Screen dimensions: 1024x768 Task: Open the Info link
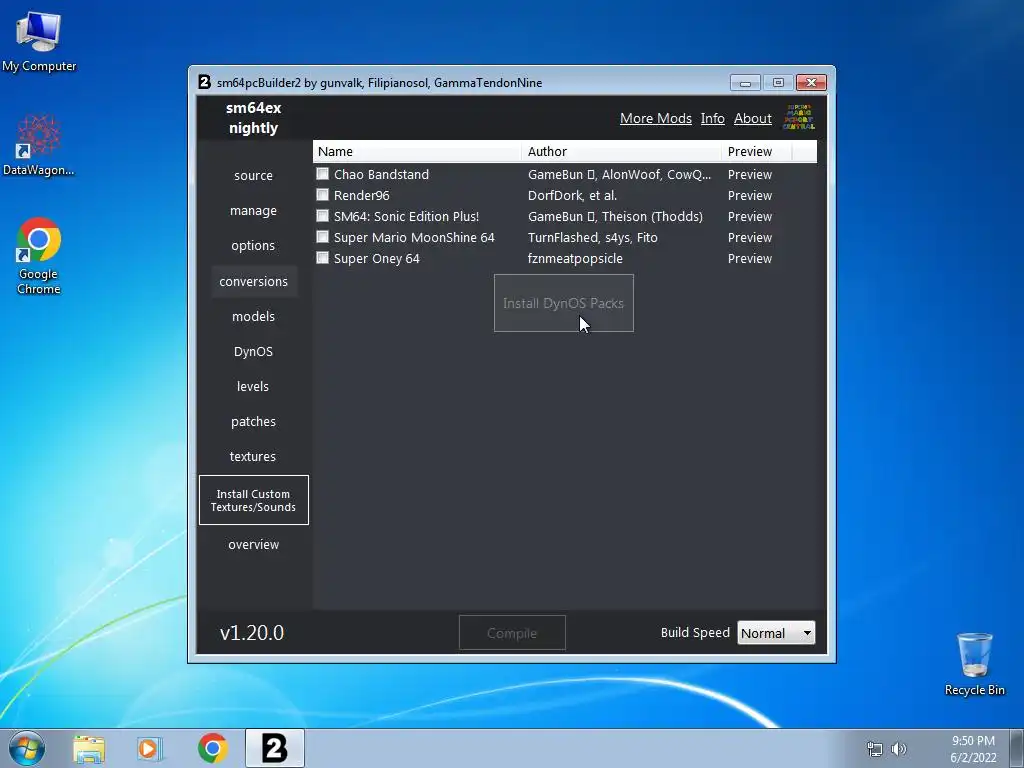(712, 118)
